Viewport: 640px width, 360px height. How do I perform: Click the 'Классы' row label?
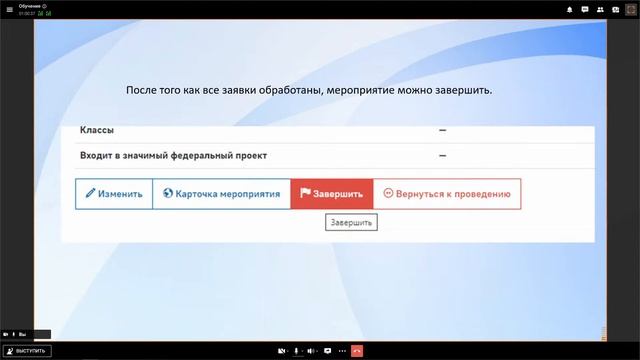[97, 130]
